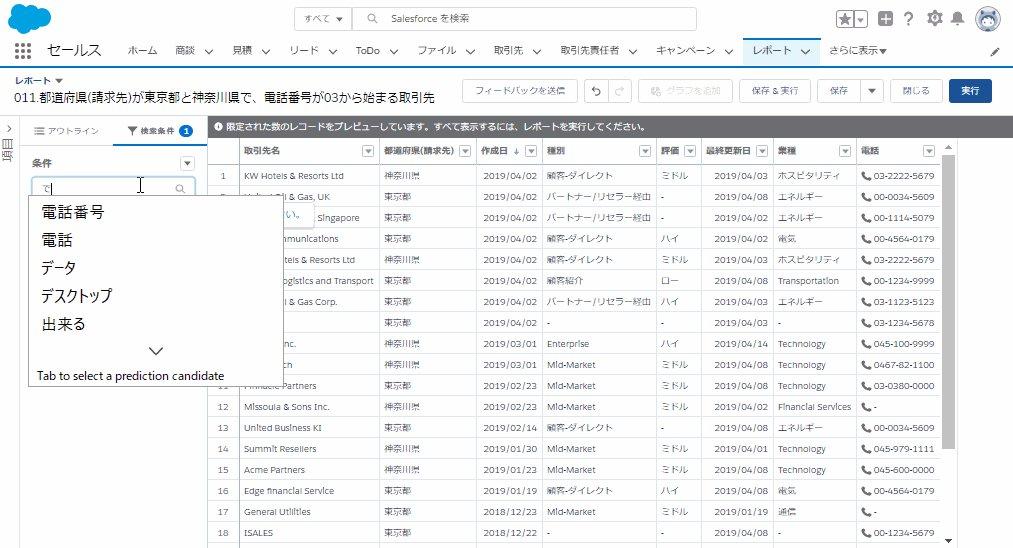Open the 評価 column menu
1013x548 pixels.
(x=690, y=151)
